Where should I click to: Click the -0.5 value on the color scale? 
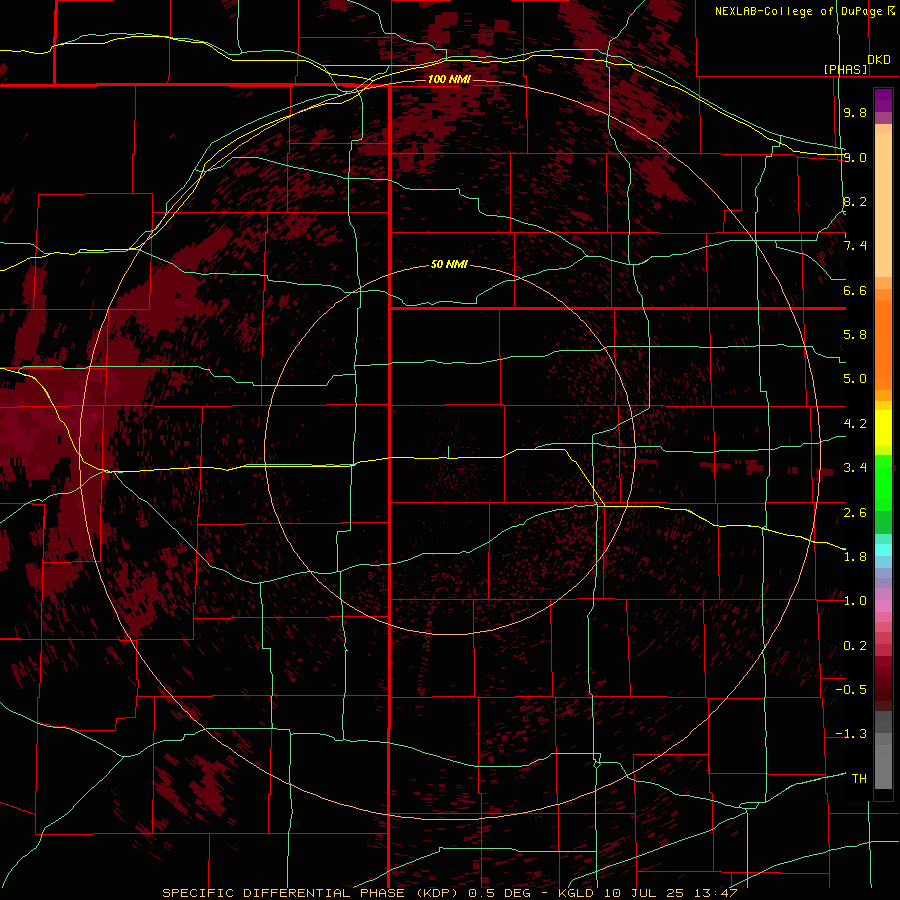click(851, 690)
